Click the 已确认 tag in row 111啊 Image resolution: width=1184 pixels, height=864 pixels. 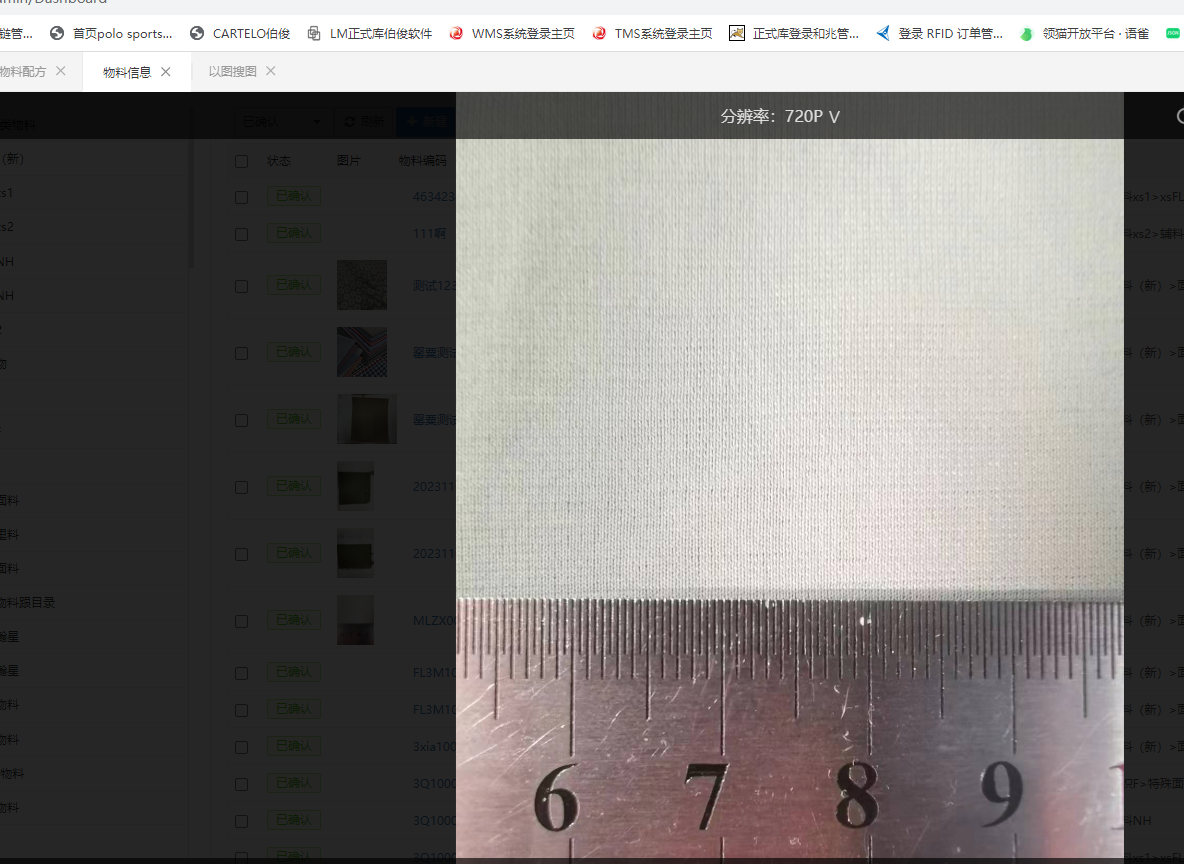point(294,233)
